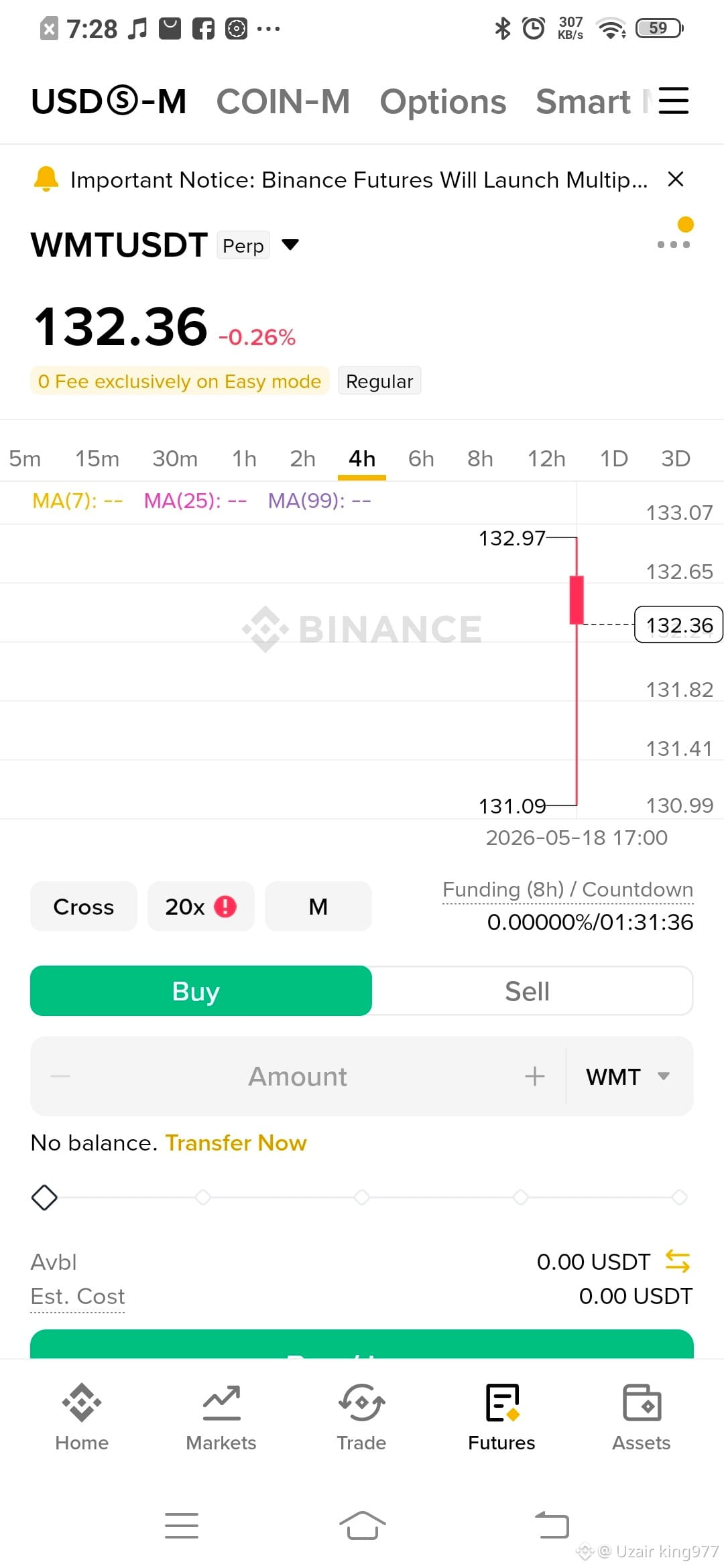Switch to the COIN-M tab
The image size is (724, 1568).
click(283, 102)
